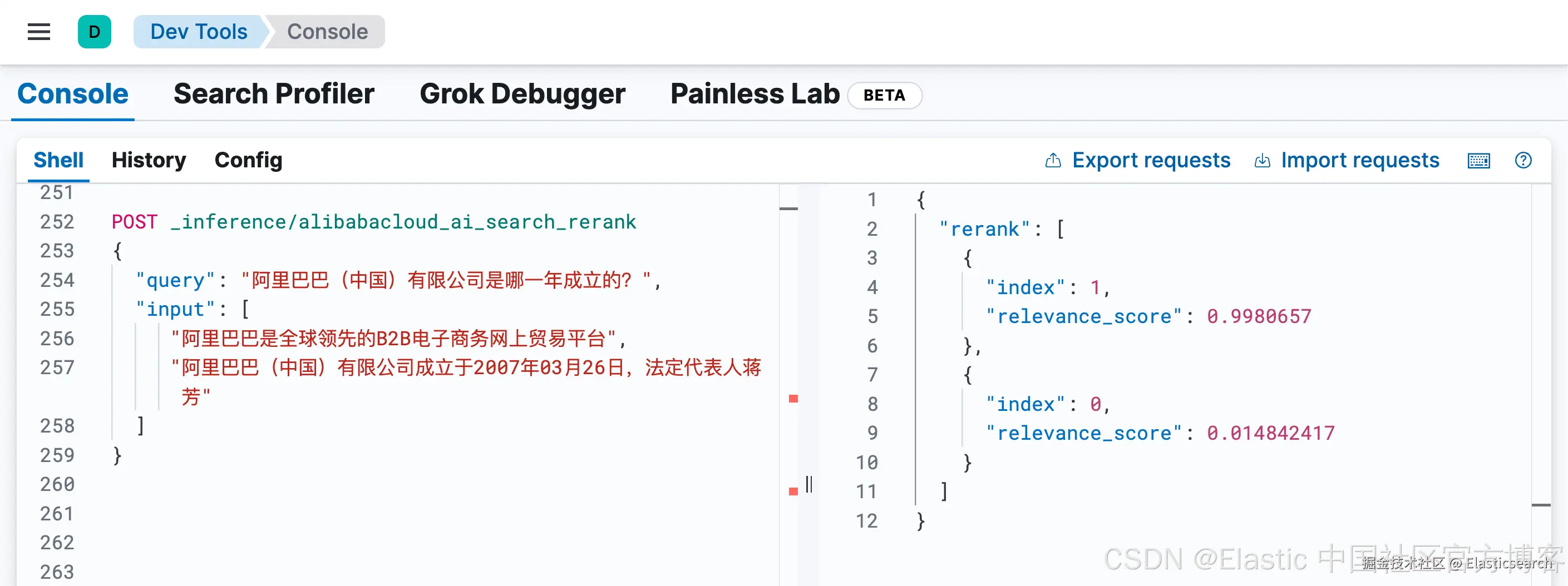Open the Grok Debugger tab
Image resolution: width=1568 pixels, height=586 pixels.
point(522,94)
